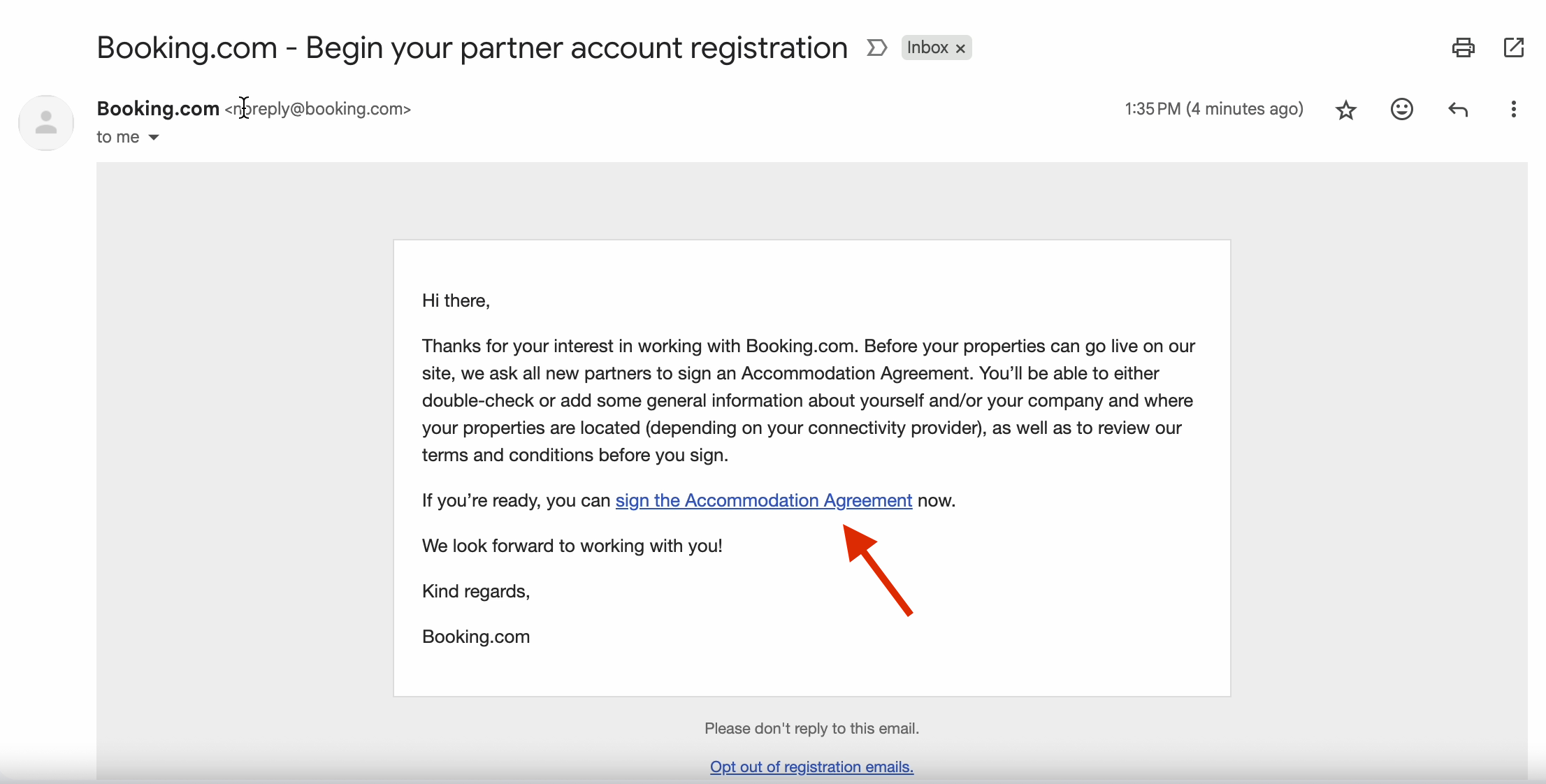Viewport: 1546px width, 784px height.
Task: Star this Booking.com message
Action: point(1345,110)
